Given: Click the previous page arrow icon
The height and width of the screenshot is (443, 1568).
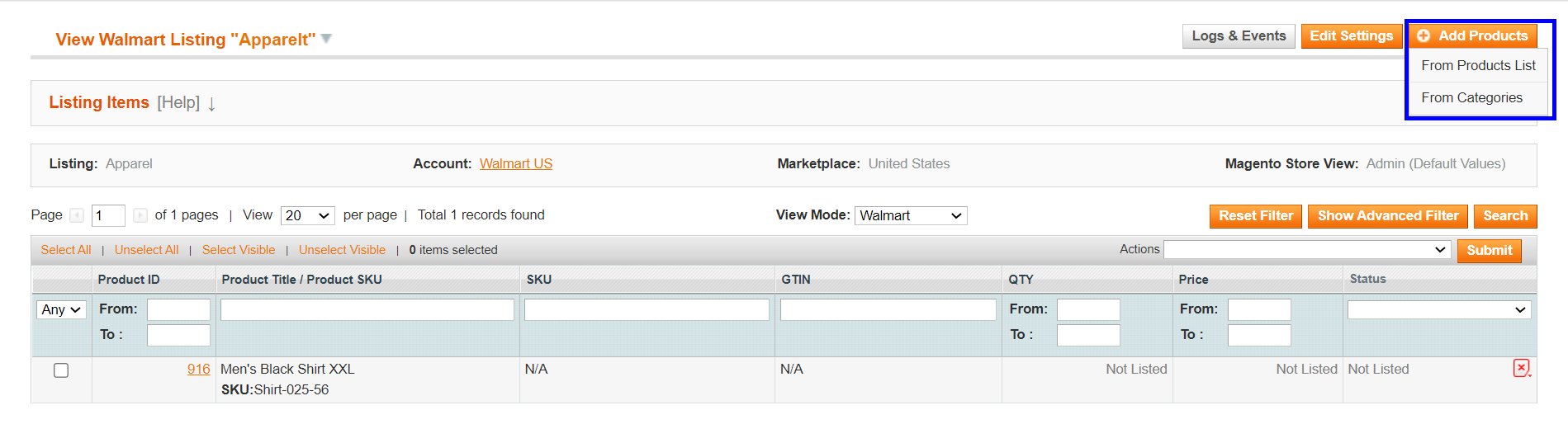Looking at the screenshot, I should point(77,215).
